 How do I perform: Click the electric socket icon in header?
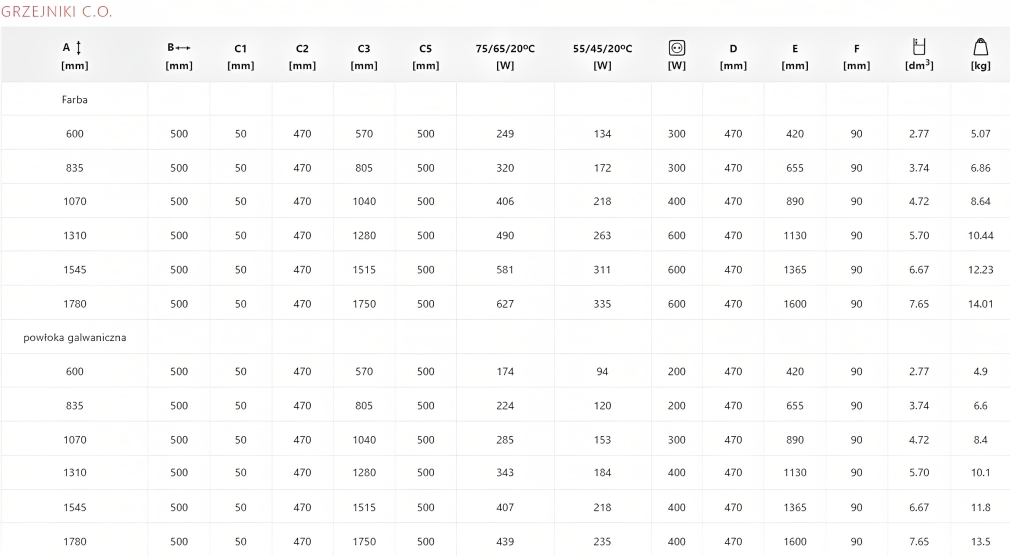point(677,47)
